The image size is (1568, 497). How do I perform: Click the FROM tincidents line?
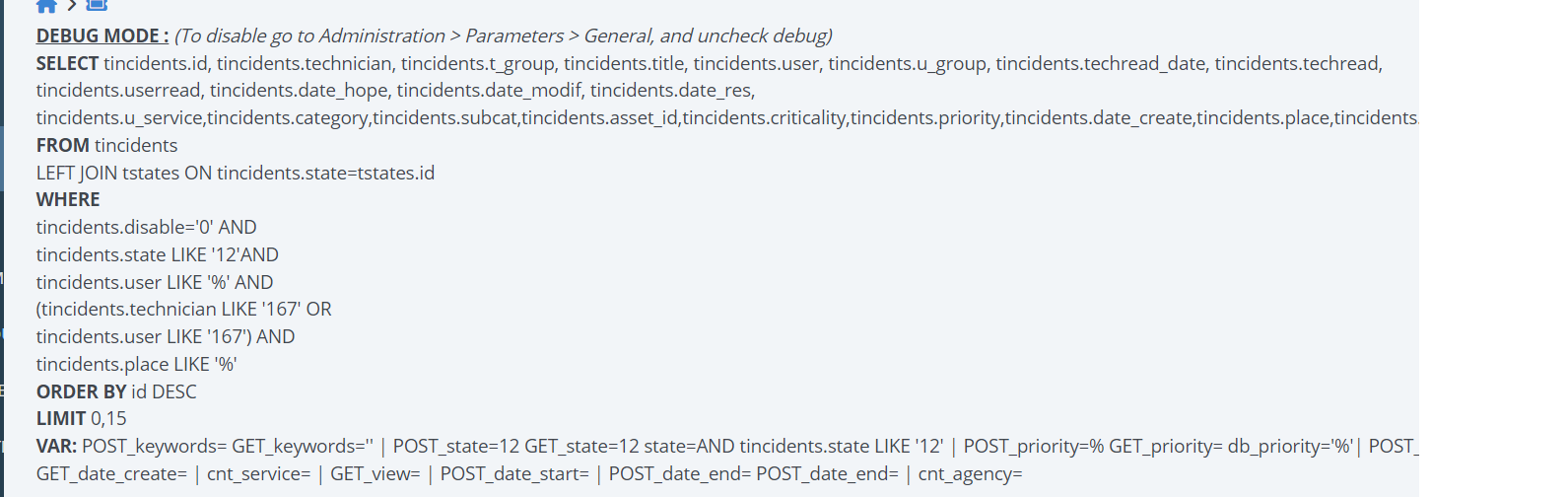pos(107,145)
